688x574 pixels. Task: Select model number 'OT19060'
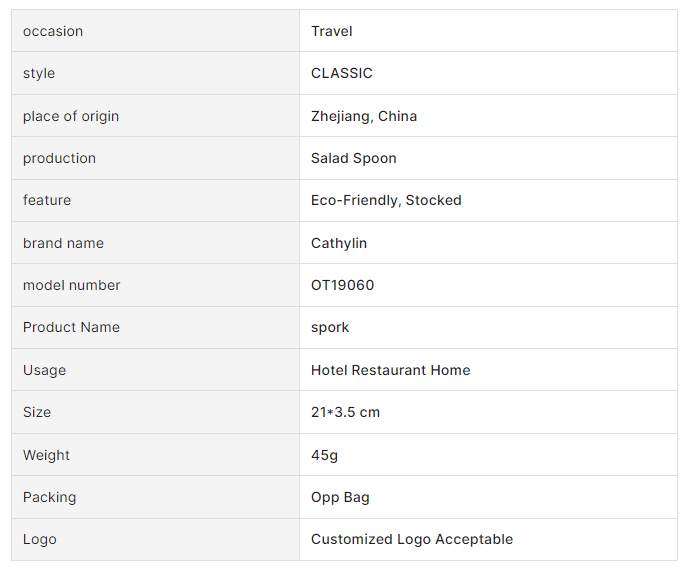coord(343,285)
